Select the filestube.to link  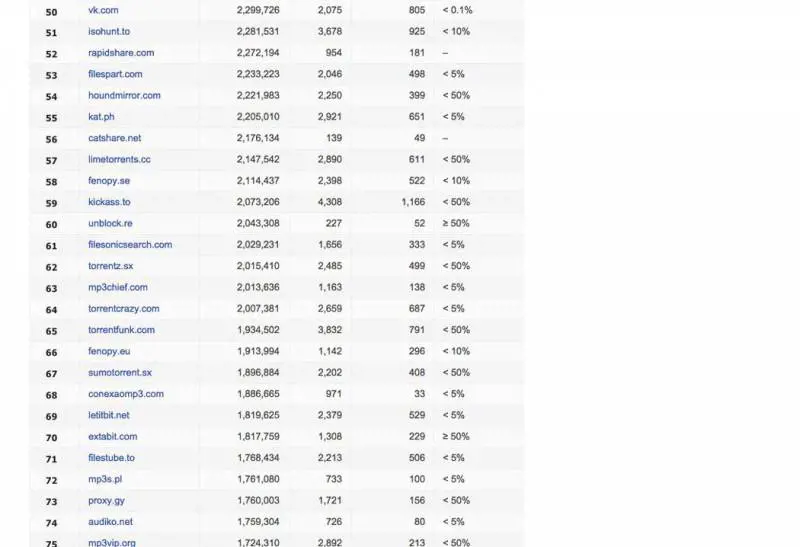point(111,458)
